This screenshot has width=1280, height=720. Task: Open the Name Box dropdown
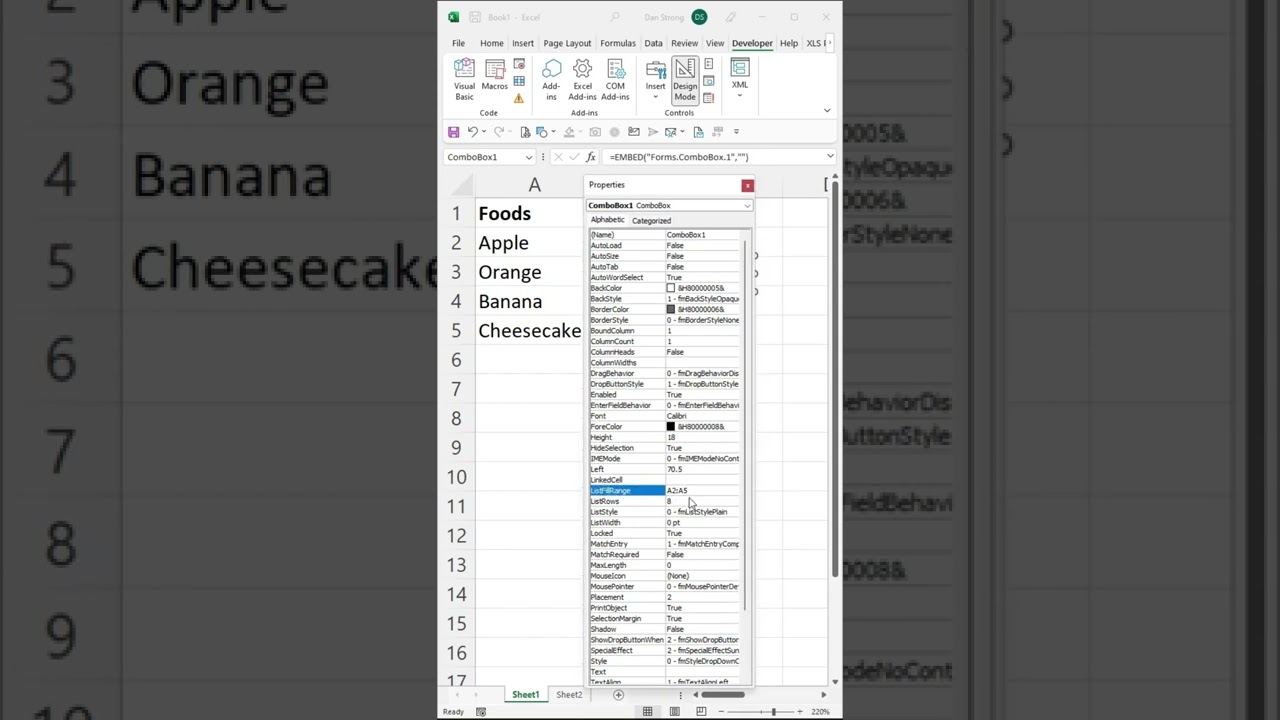[x=529, y=157]
